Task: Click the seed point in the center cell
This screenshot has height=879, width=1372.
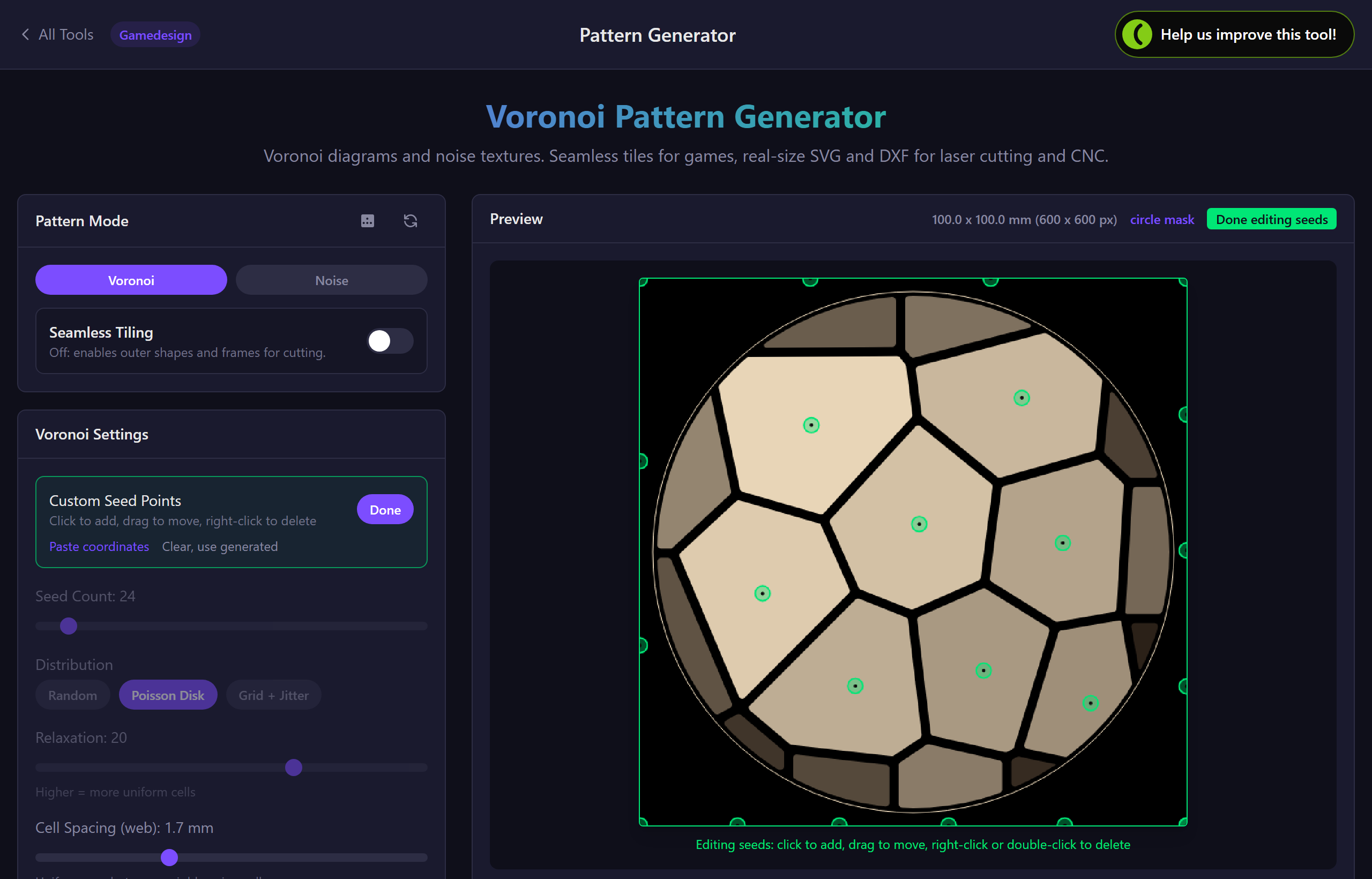Action: (x=919, y=524)
